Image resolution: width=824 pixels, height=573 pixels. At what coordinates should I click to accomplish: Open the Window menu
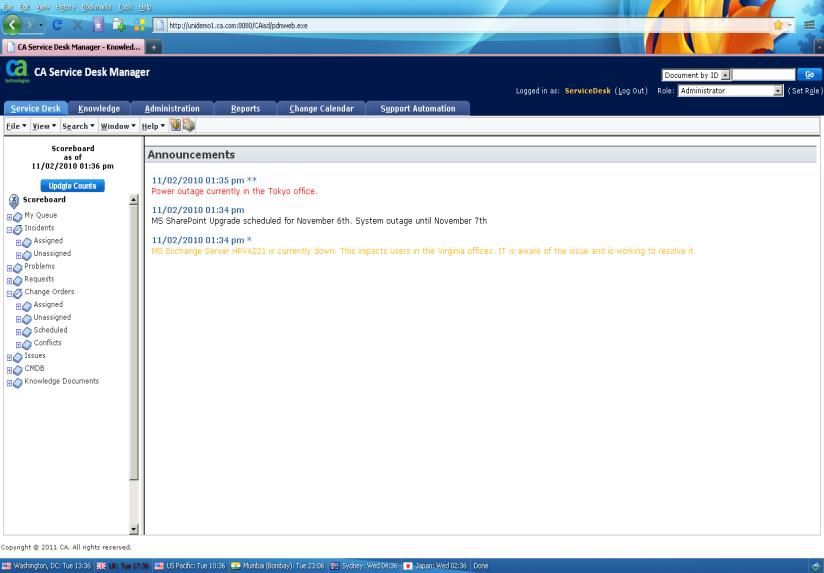tap(118, 126)
